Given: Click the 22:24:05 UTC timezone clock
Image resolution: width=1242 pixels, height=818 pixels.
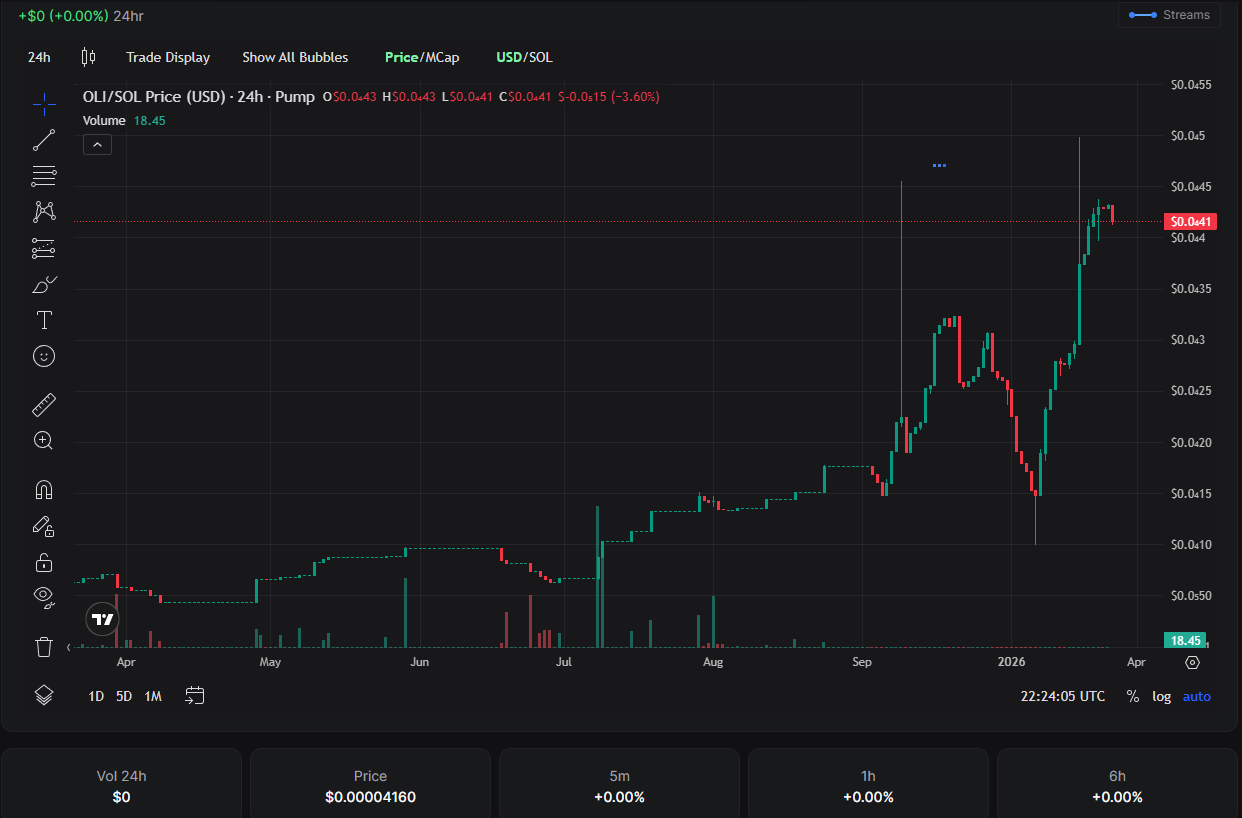Looking at the screenshot, I should 1063,696.
